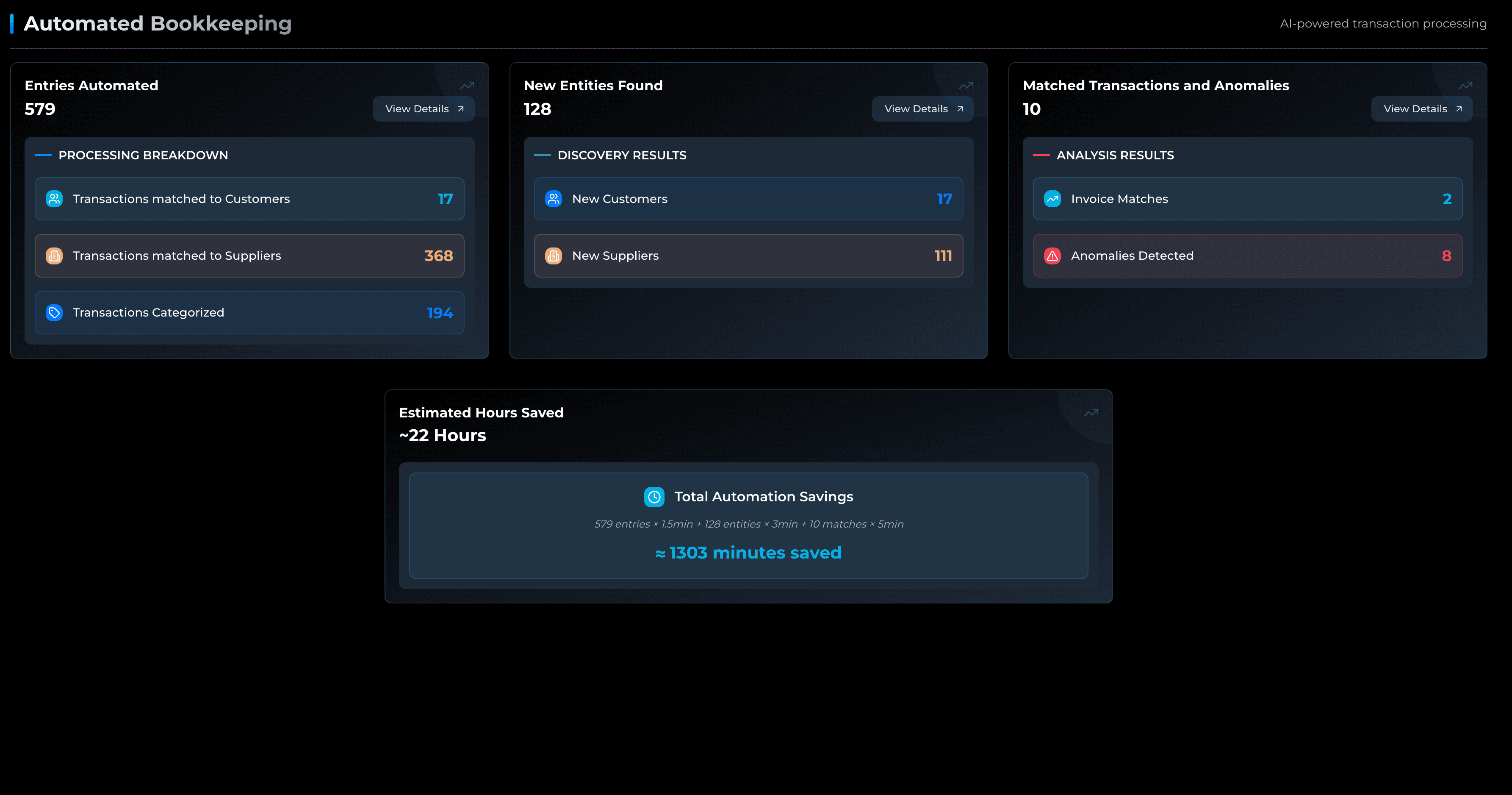This screenshot has width=1512, height=795.
Task: Click the warning triangle icon beside Anomalies Detected
Action: click(x=1052, y=256)
